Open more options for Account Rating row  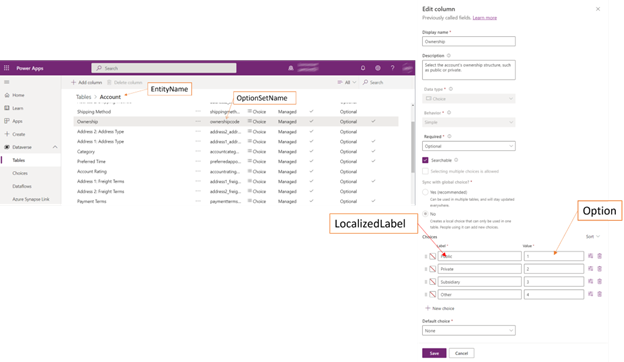coord(198,171)
